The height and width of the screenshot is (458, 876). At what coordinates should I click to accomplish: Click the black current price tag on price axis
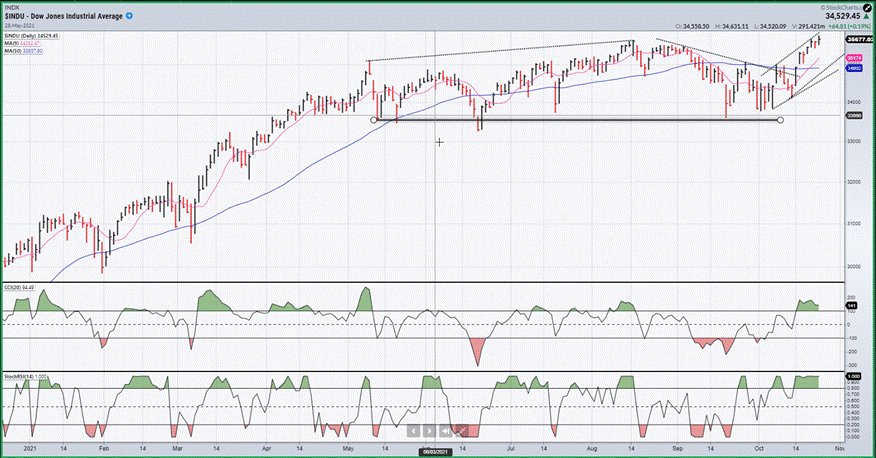pos(859,40)
